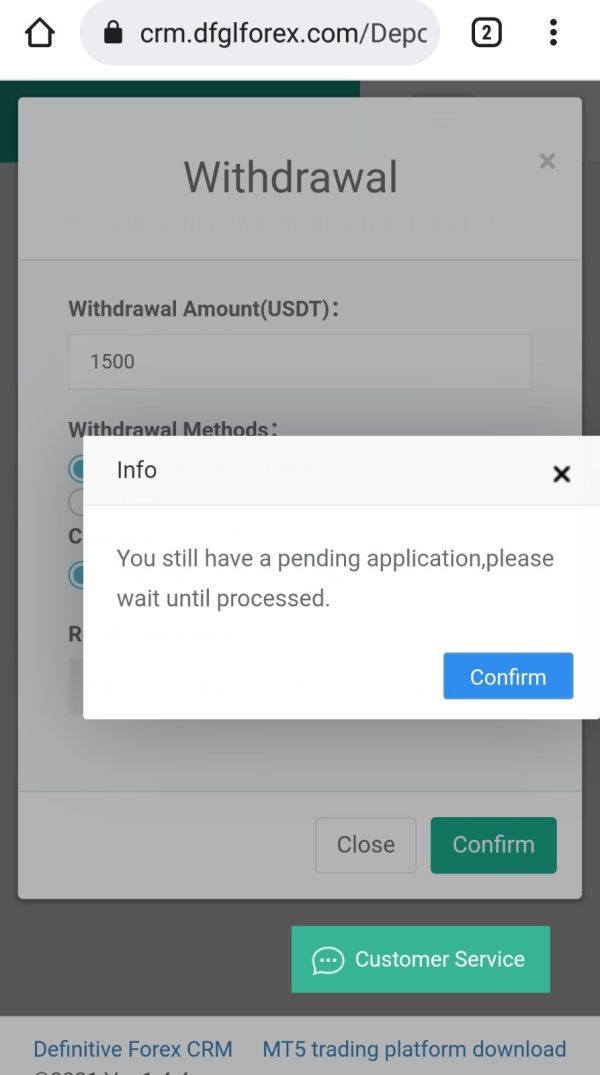Screen dimensions: 600x1075
Task: Click the greyed field under the R label
Action: coord(76,687)
